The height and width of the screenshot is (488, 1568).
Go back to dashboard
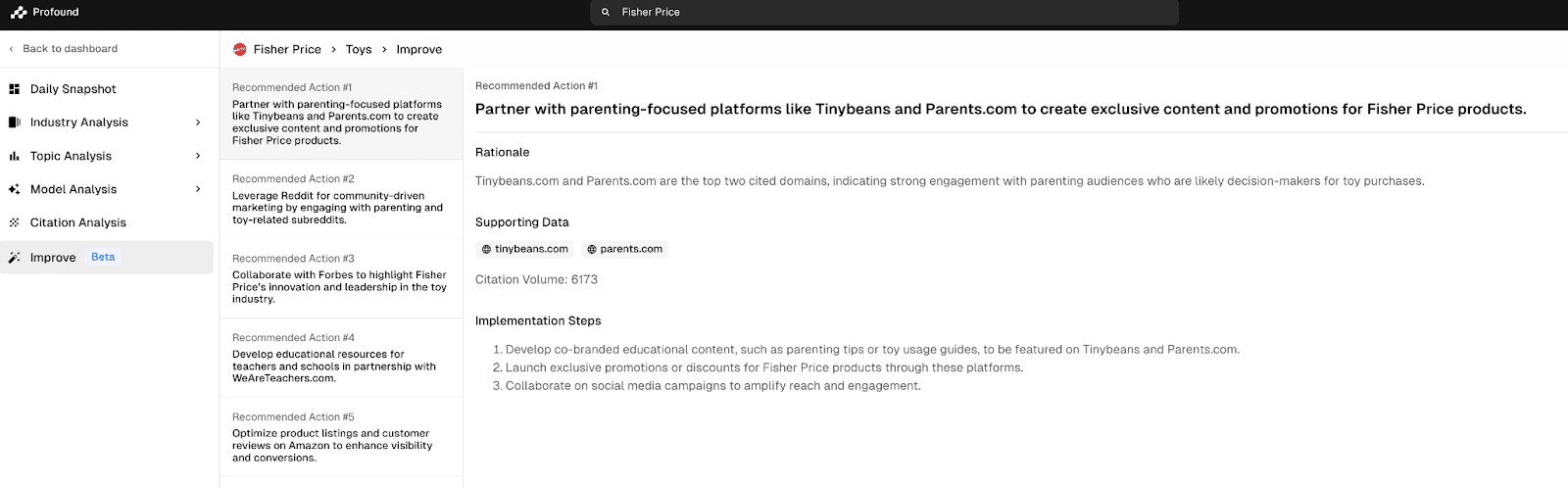tap(63, 49)
